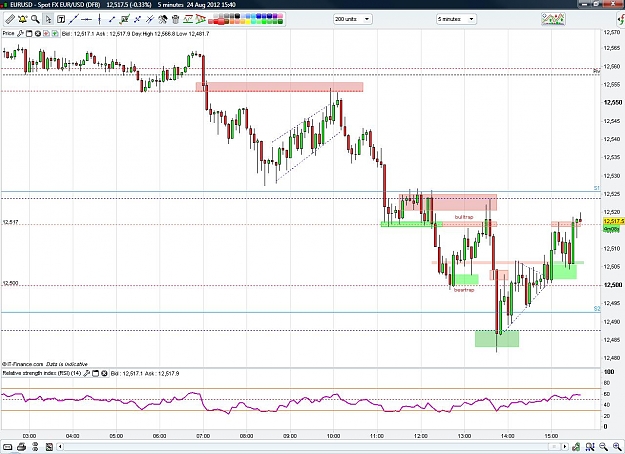Screen dimensions: 625x454
Task: Click the yellow current price label 12,517.5
Action: [x=614, y=221]
